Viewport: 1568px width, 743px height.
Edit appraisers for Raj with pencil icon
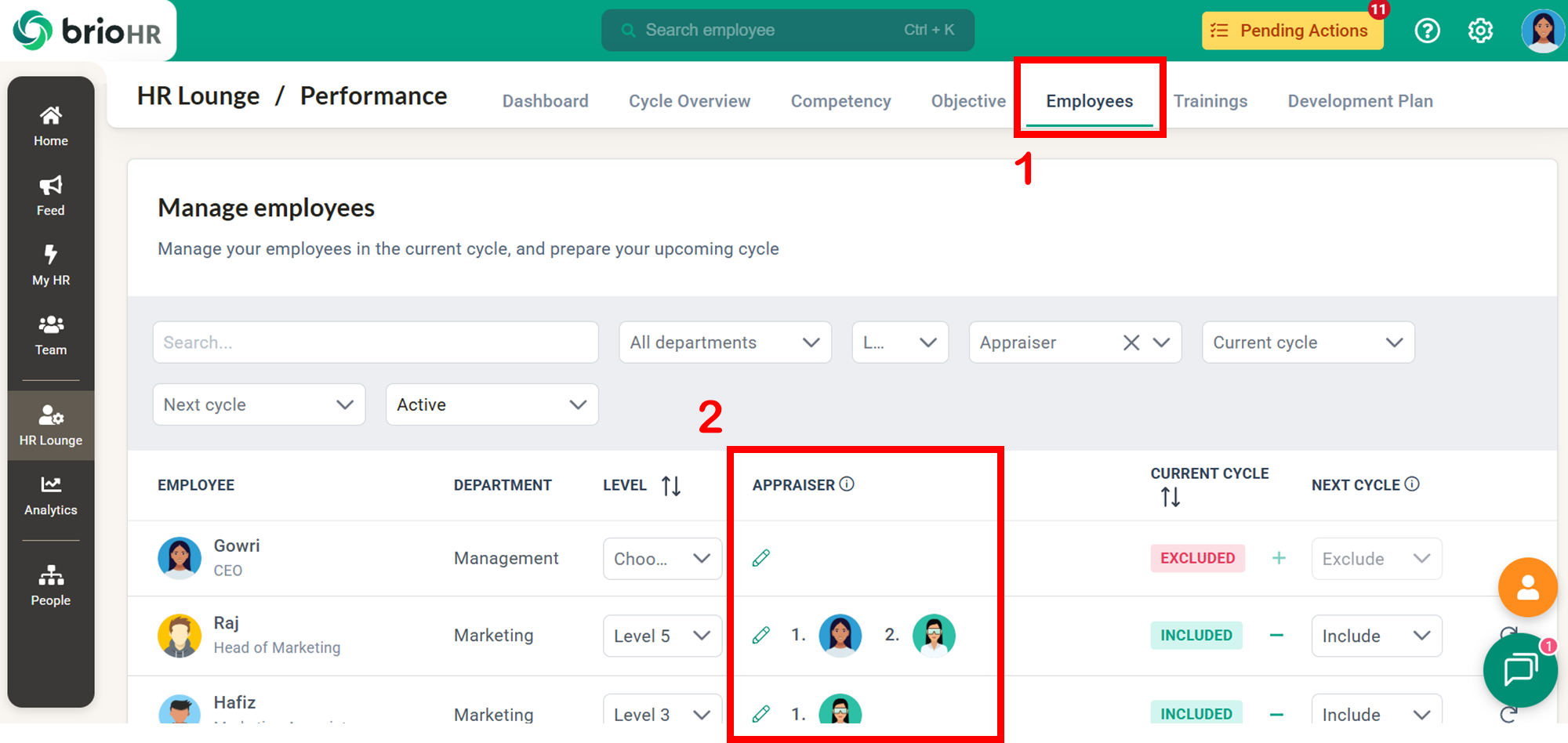point(760,635)
